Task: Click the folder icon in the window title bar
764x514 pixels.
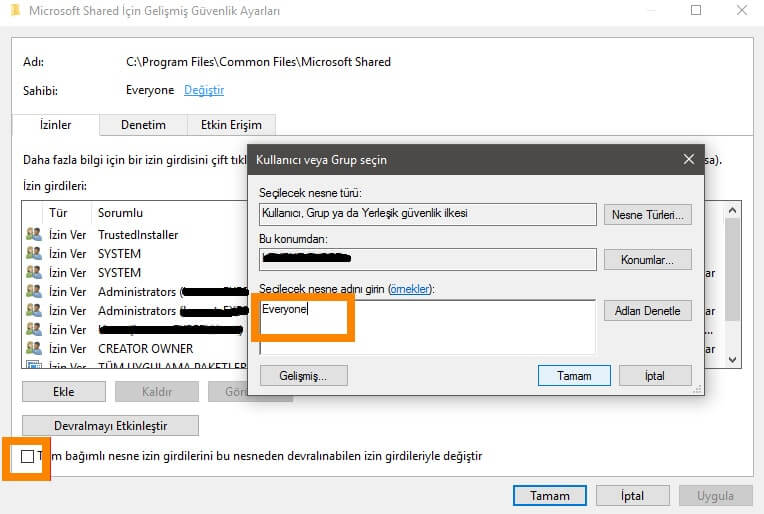Action: [15, 10]
